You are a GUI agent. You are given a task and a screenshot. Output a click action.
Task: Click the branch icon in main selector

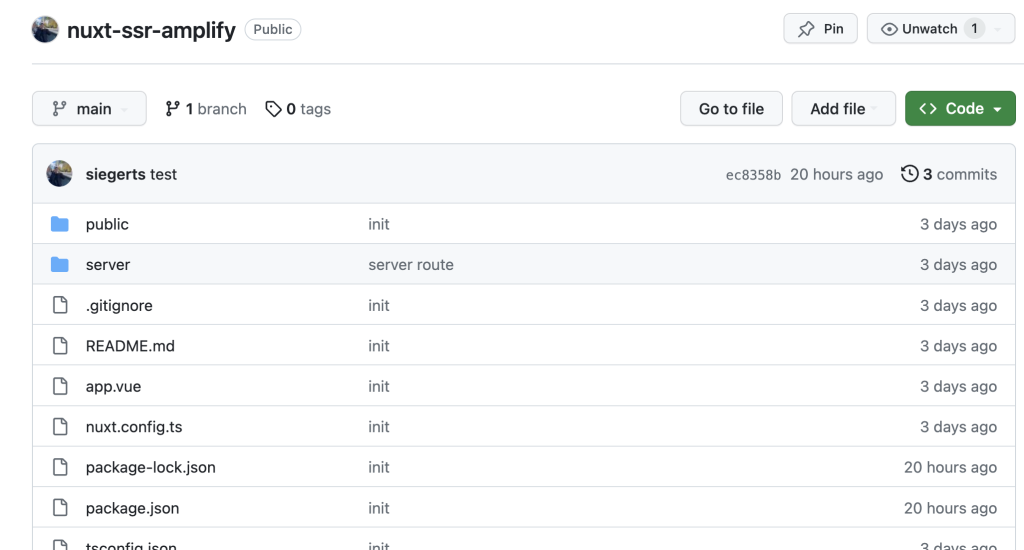click(59, 108)
